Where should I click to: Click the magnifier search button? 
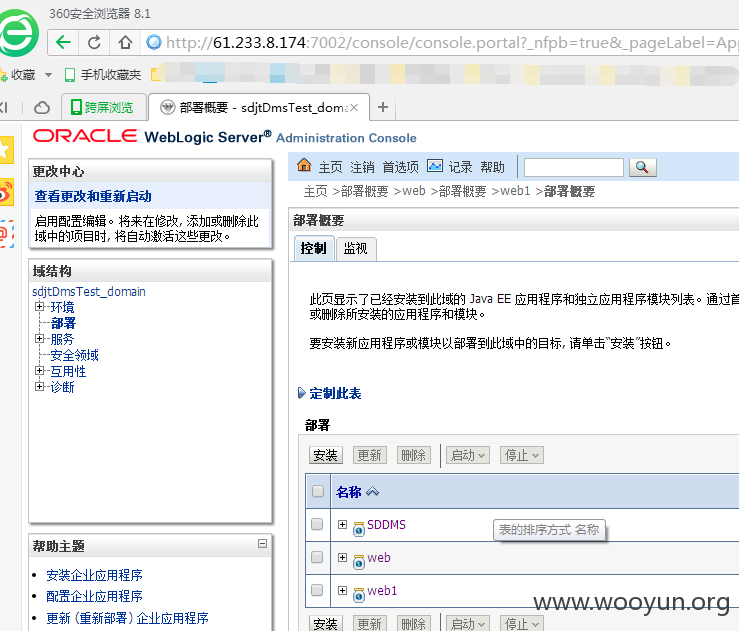[642, 167]
